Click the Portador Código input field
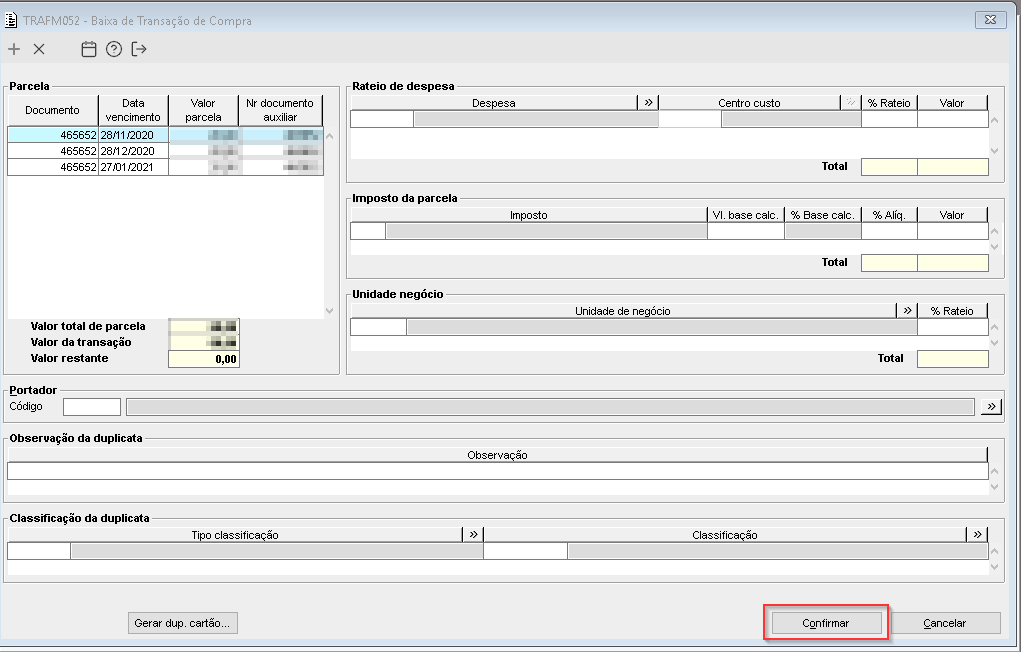Viewport: 1021px width, 652px height. [x=92, y=406]
